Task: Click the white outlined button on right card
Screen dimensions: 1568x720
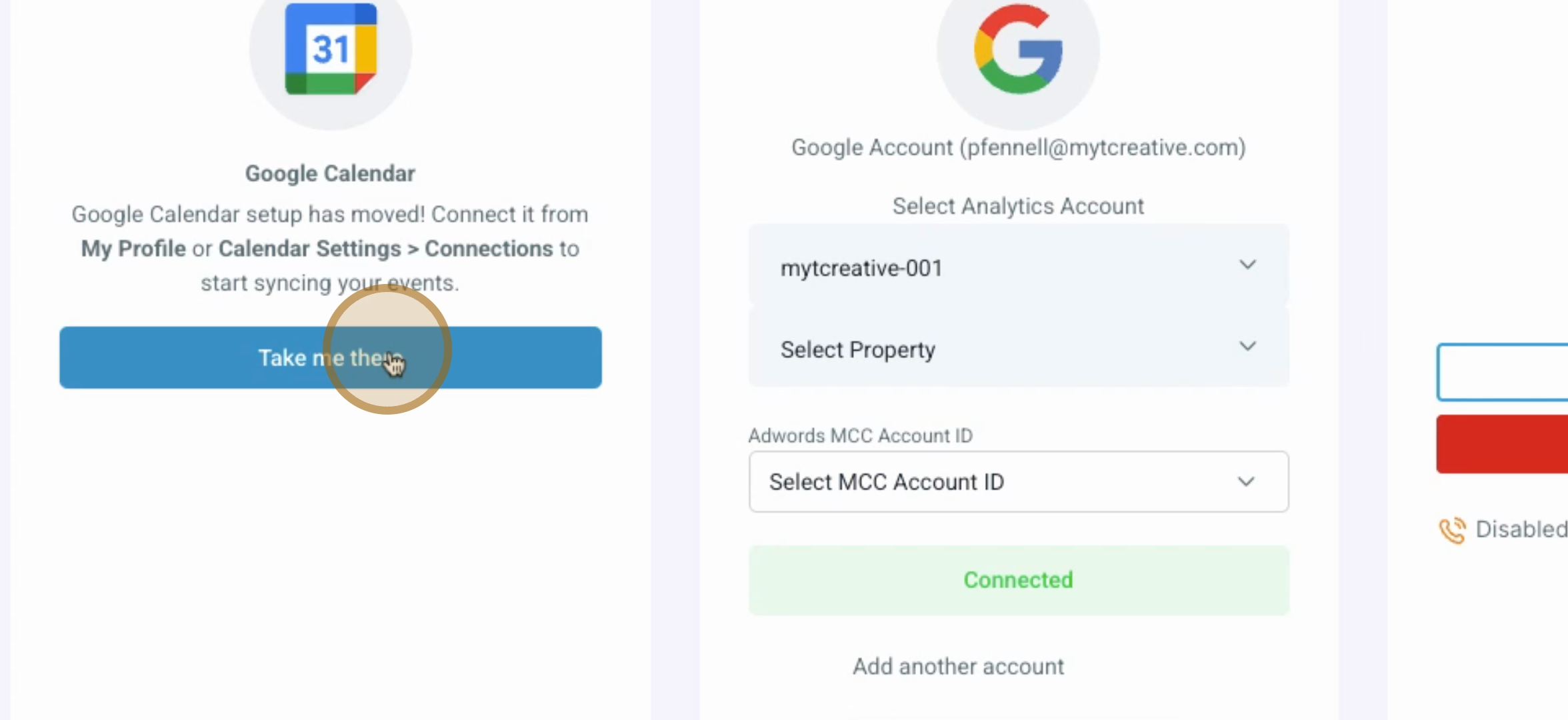Action: (x=1503, y=372)
